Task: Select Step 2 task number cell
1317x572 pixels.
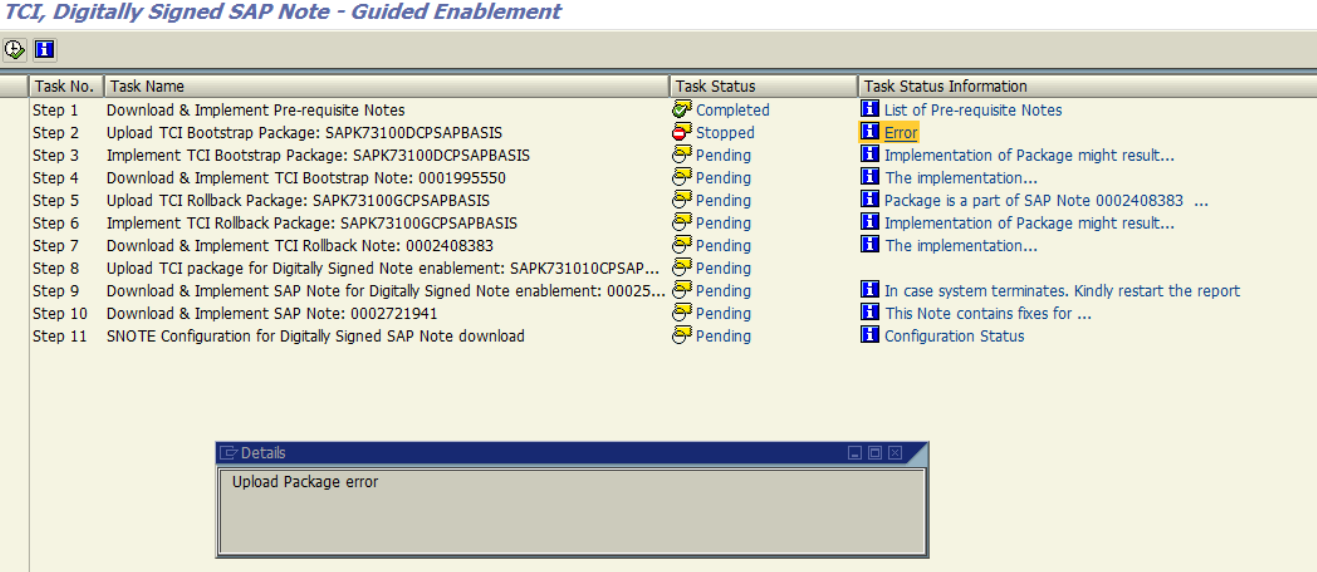Action: point(55,133)
